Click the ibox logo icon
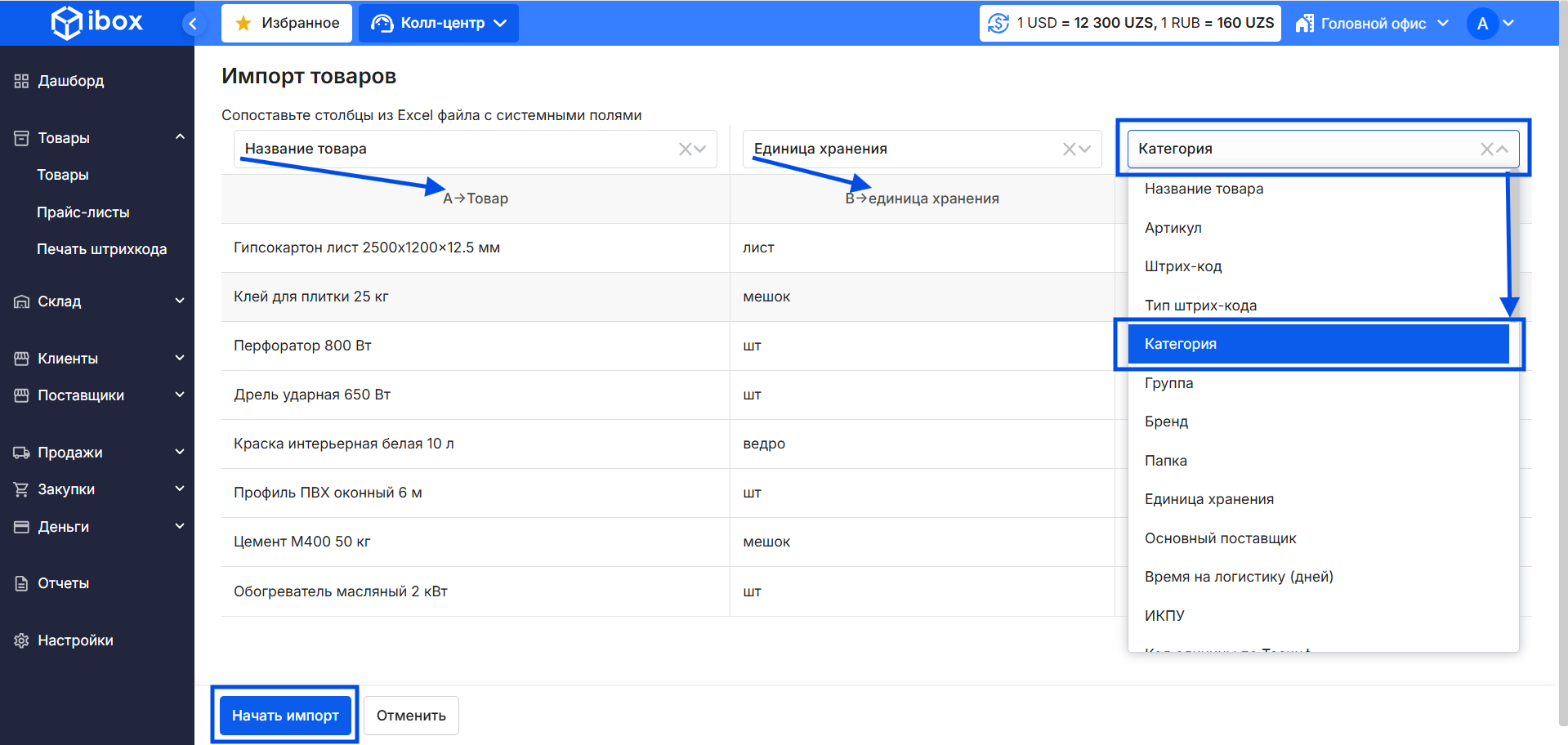Screen dimensions: 1568x745 pyautogui.click(x=66, y=23)
